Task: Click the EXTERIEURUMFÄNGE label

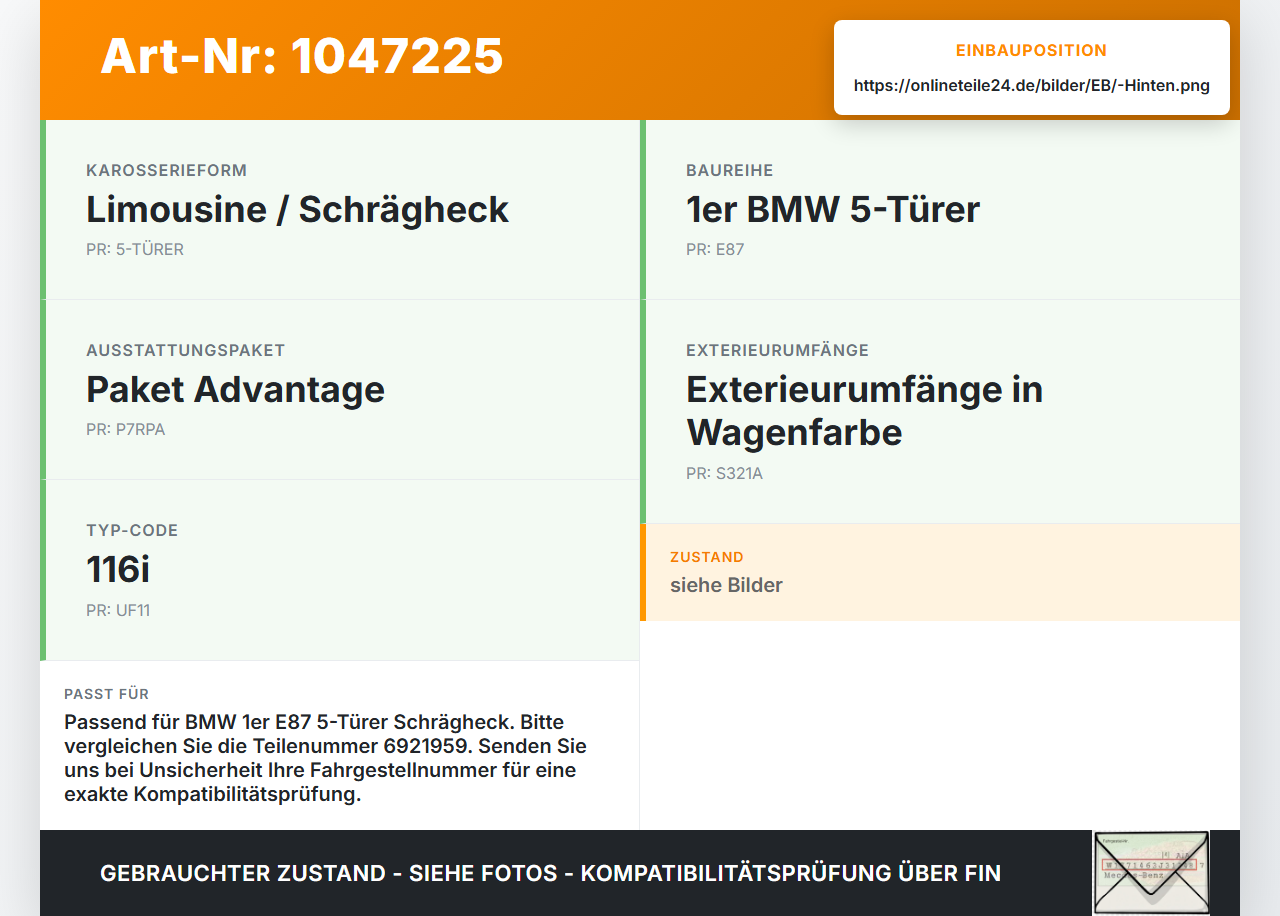Action: 777,351
